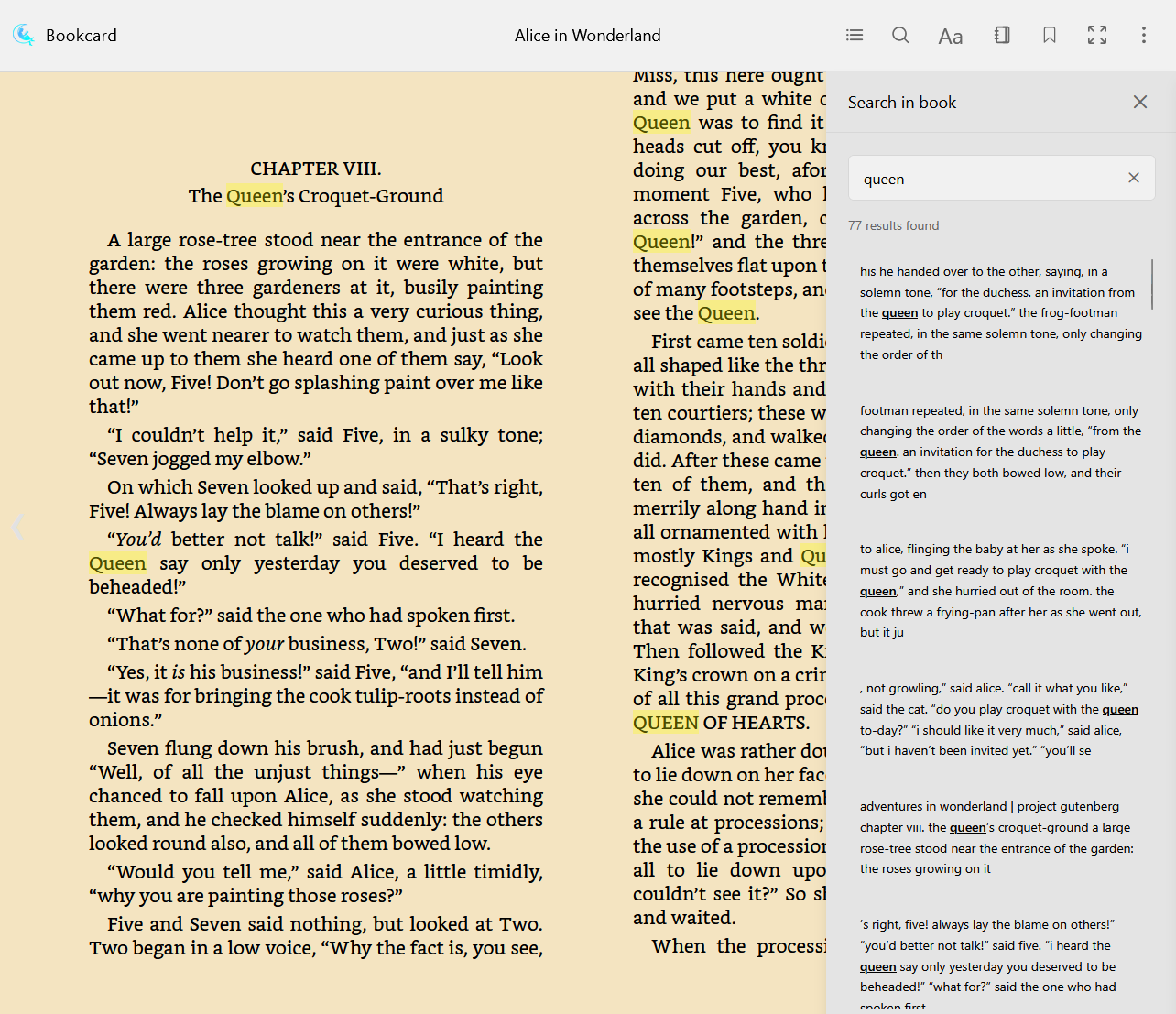Clear the 'queen' search text

coord(1134,178)
